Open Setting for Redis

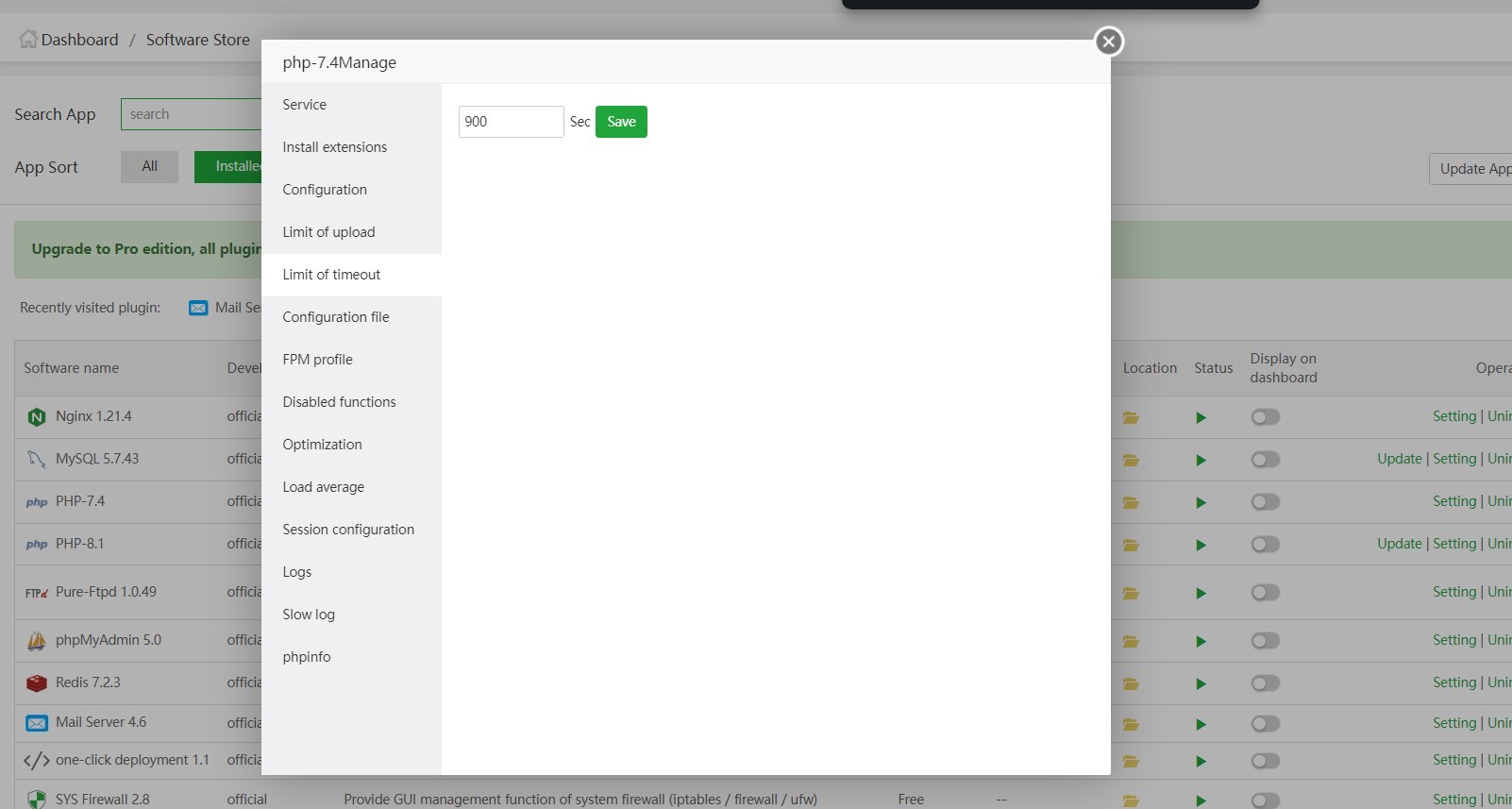click(x=1454, y=683)
